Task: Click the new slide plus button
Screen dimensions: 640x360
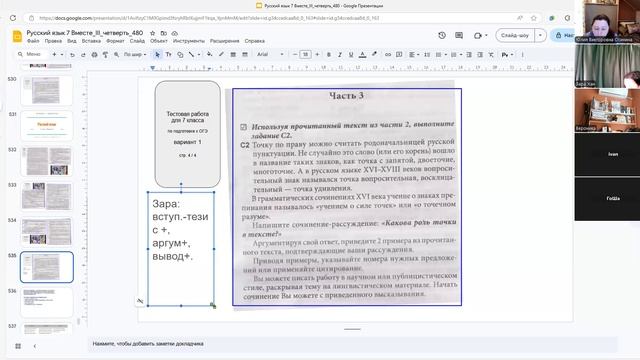Action: [54, 55]
